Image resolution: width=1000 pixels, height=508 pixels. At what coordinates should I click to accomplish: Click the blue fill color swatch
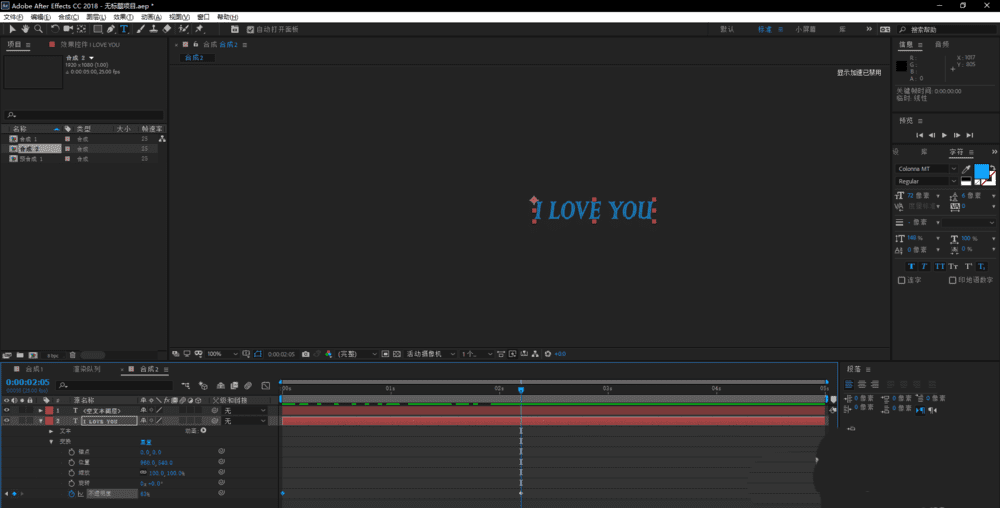point(982,171)
